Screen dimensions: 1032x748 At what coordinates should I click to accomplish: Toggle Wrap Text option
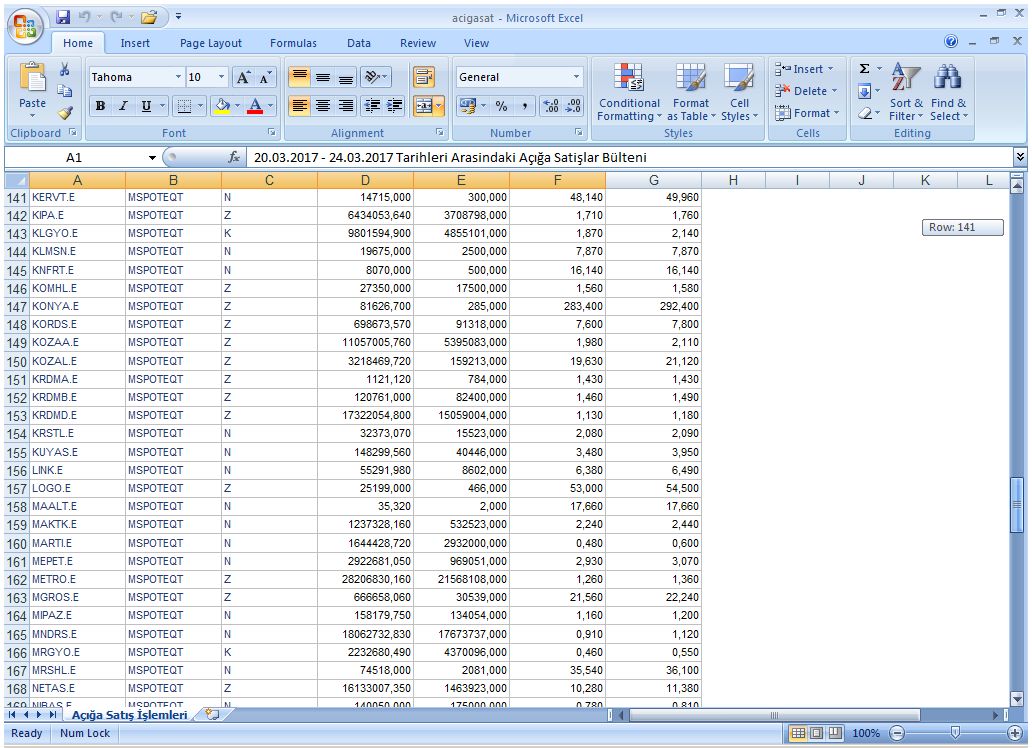pos(424,77)
